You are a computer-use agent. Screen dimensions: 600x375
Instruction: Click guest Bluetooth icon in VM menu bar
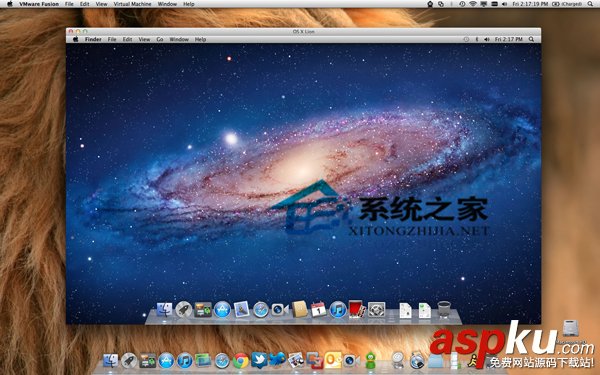coord(477,39)
